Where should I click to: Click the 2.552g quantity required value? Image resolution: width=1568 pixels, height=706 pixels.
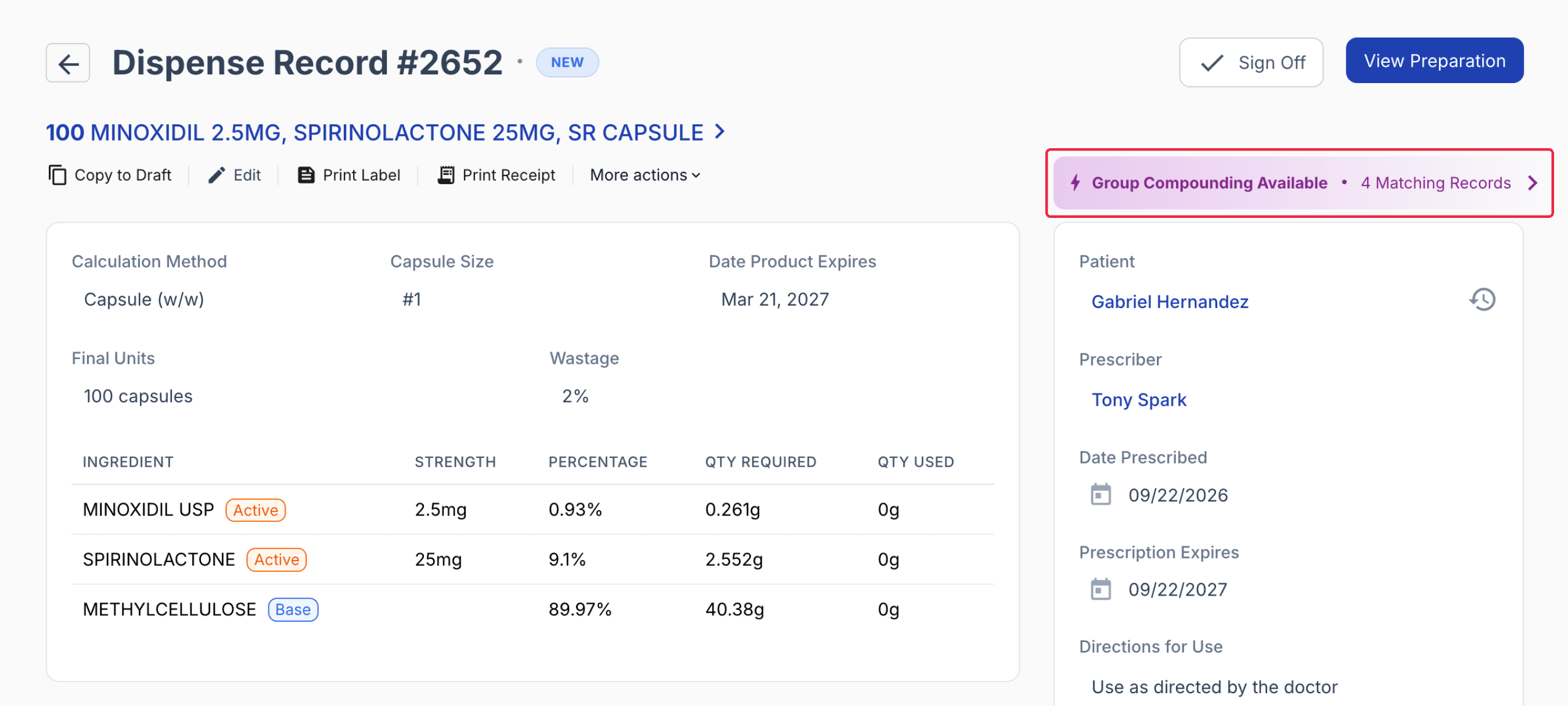coord(733,559)
